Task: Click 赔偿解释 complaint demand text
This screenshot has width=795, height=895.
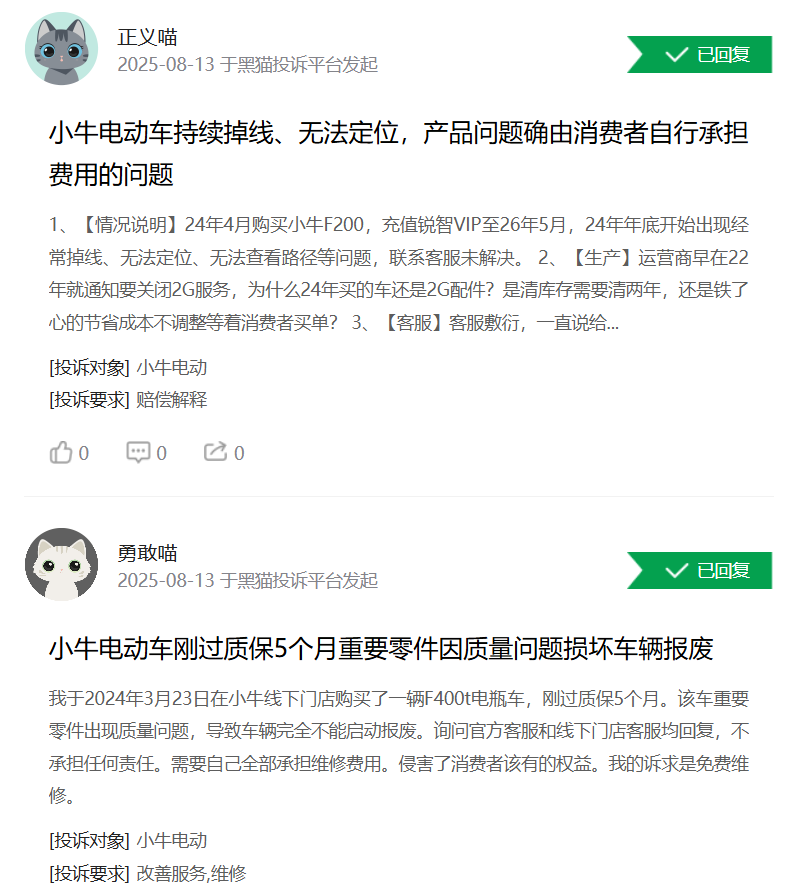Action: tap(172, 400)
